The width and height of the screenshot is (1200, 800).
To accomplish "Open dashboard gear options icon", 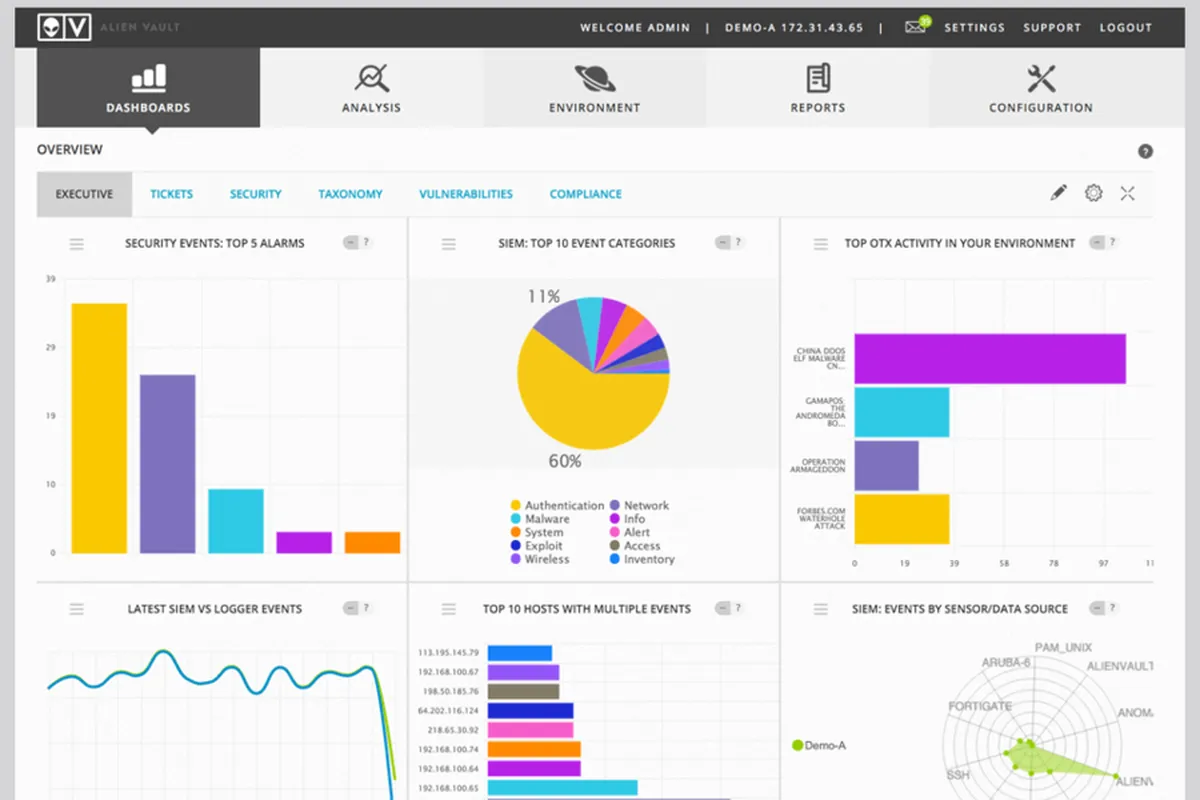I will [x=1093, y=193].
